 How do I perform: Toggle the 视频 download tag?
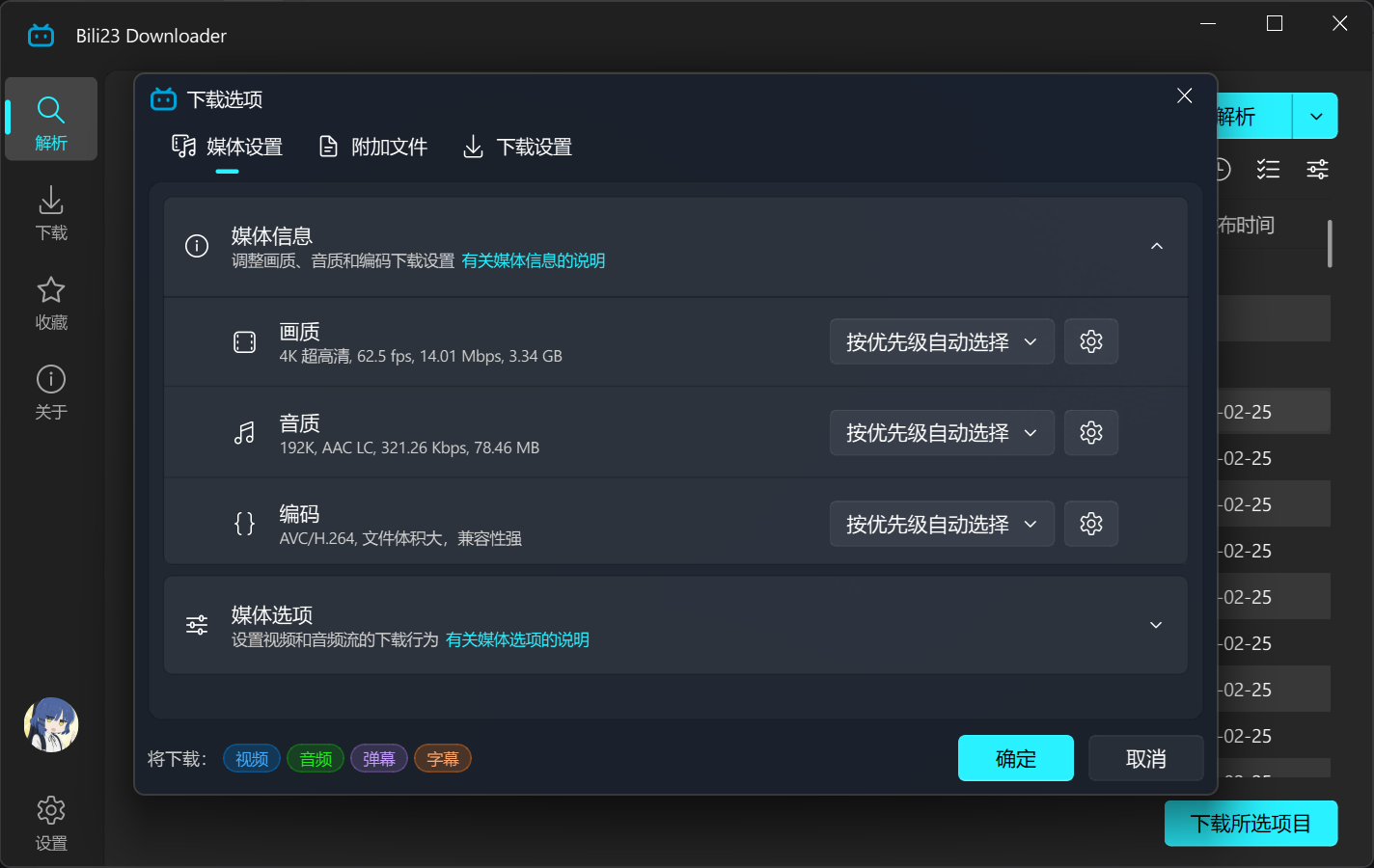[x=252, y=759]
